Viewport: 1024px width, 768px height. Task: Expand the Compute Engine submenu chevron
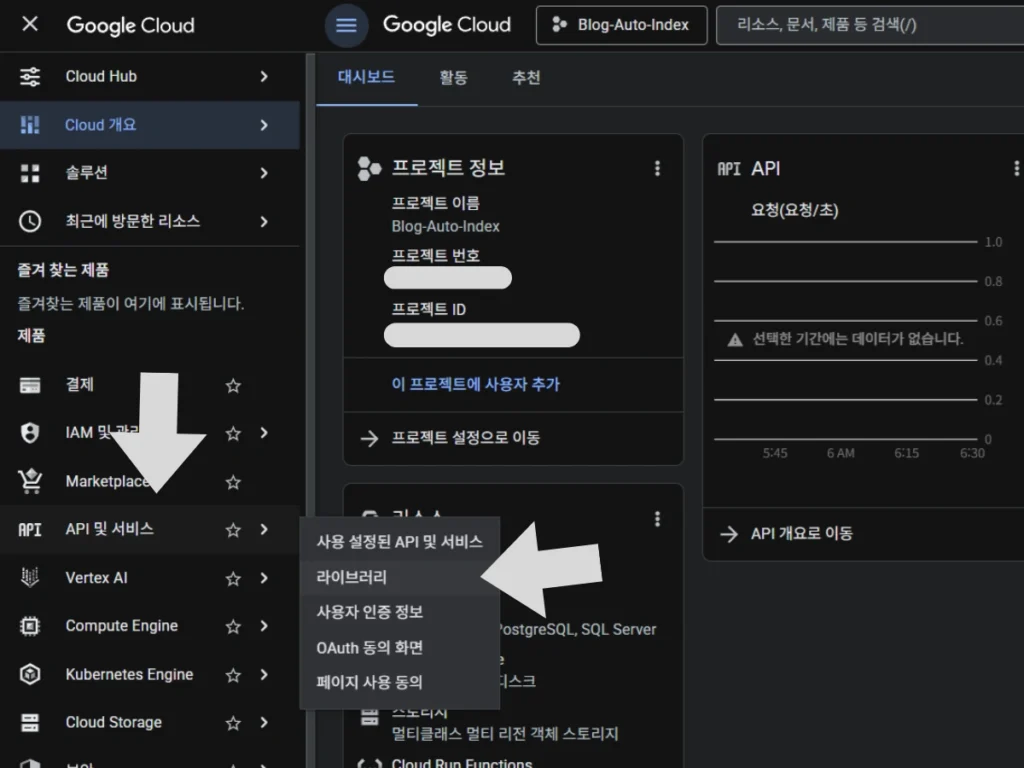click(264, 626)
